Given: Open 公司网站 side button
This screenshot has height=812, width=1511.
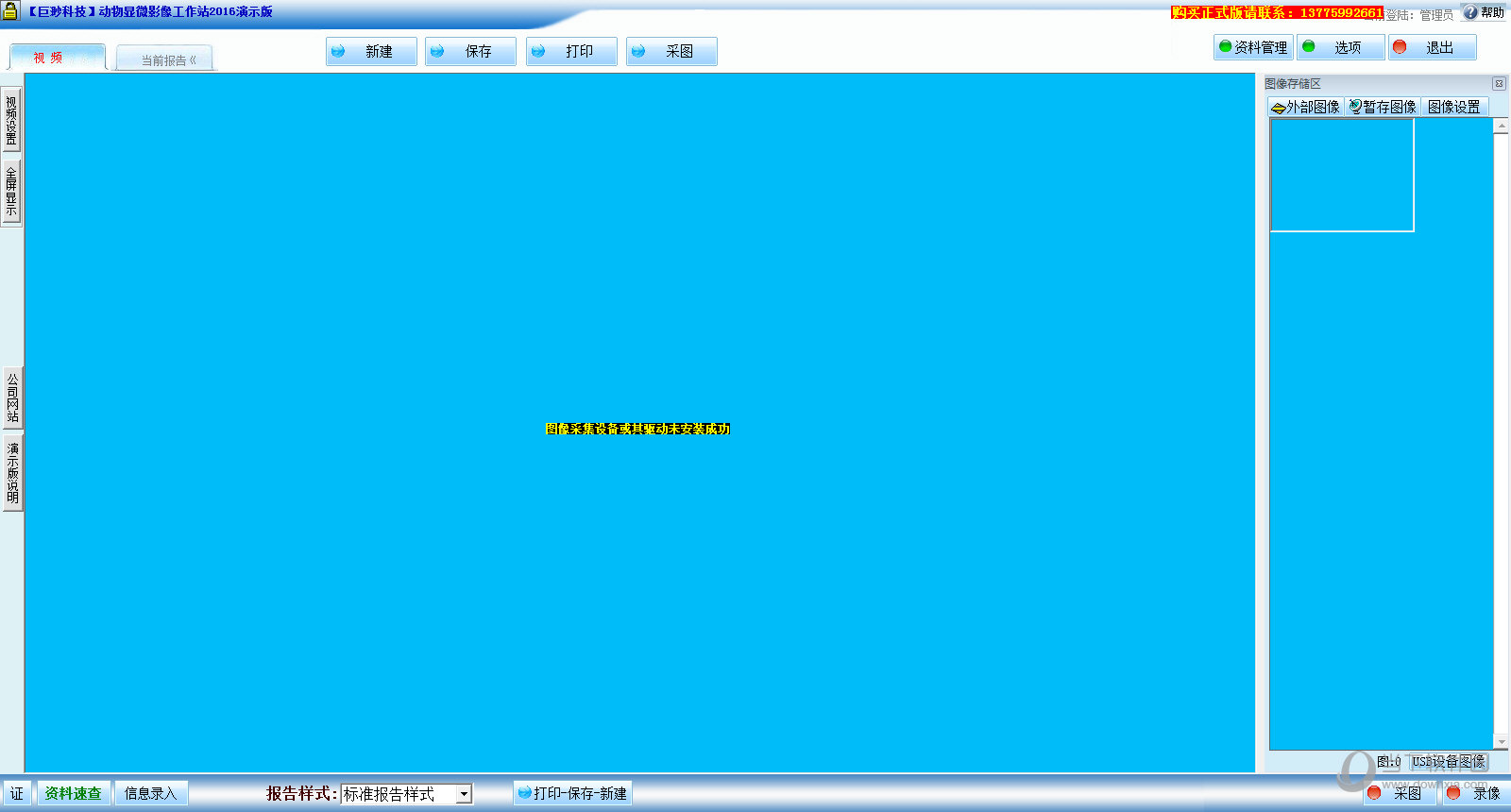Looking at the screenshot, I should tap(12, 398).
